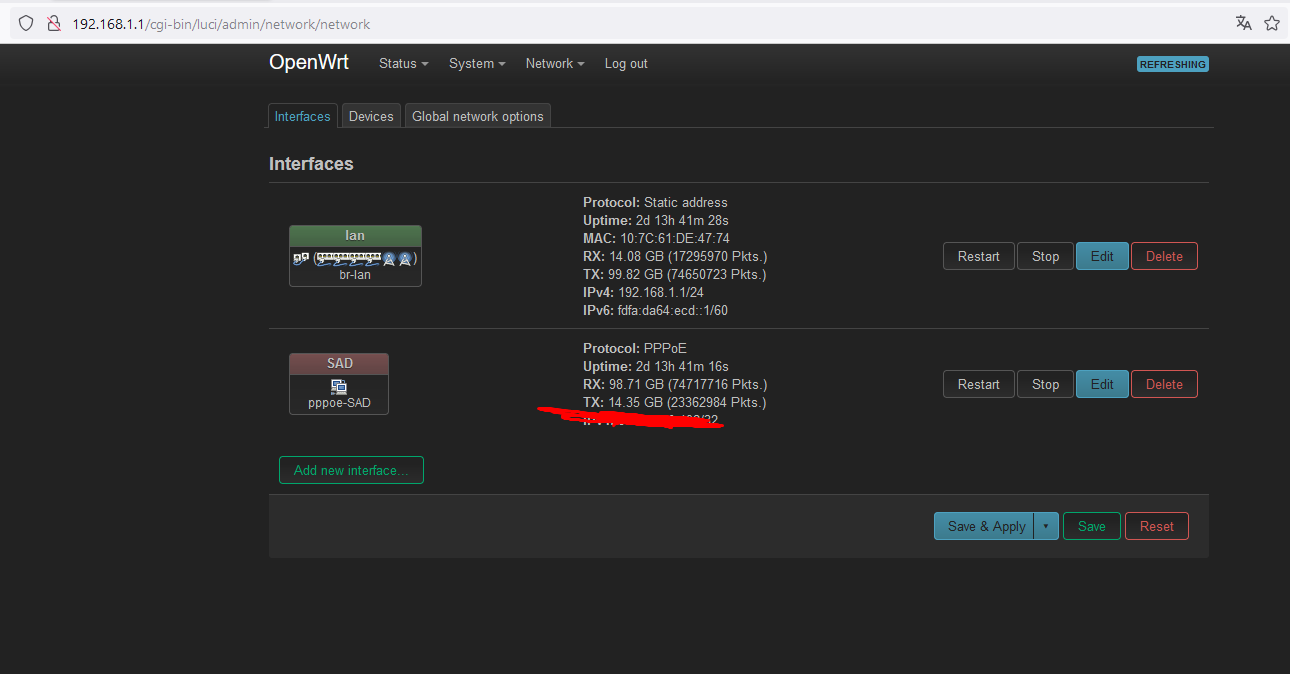
Task: Edit the lan interface
Action: 1102,255
